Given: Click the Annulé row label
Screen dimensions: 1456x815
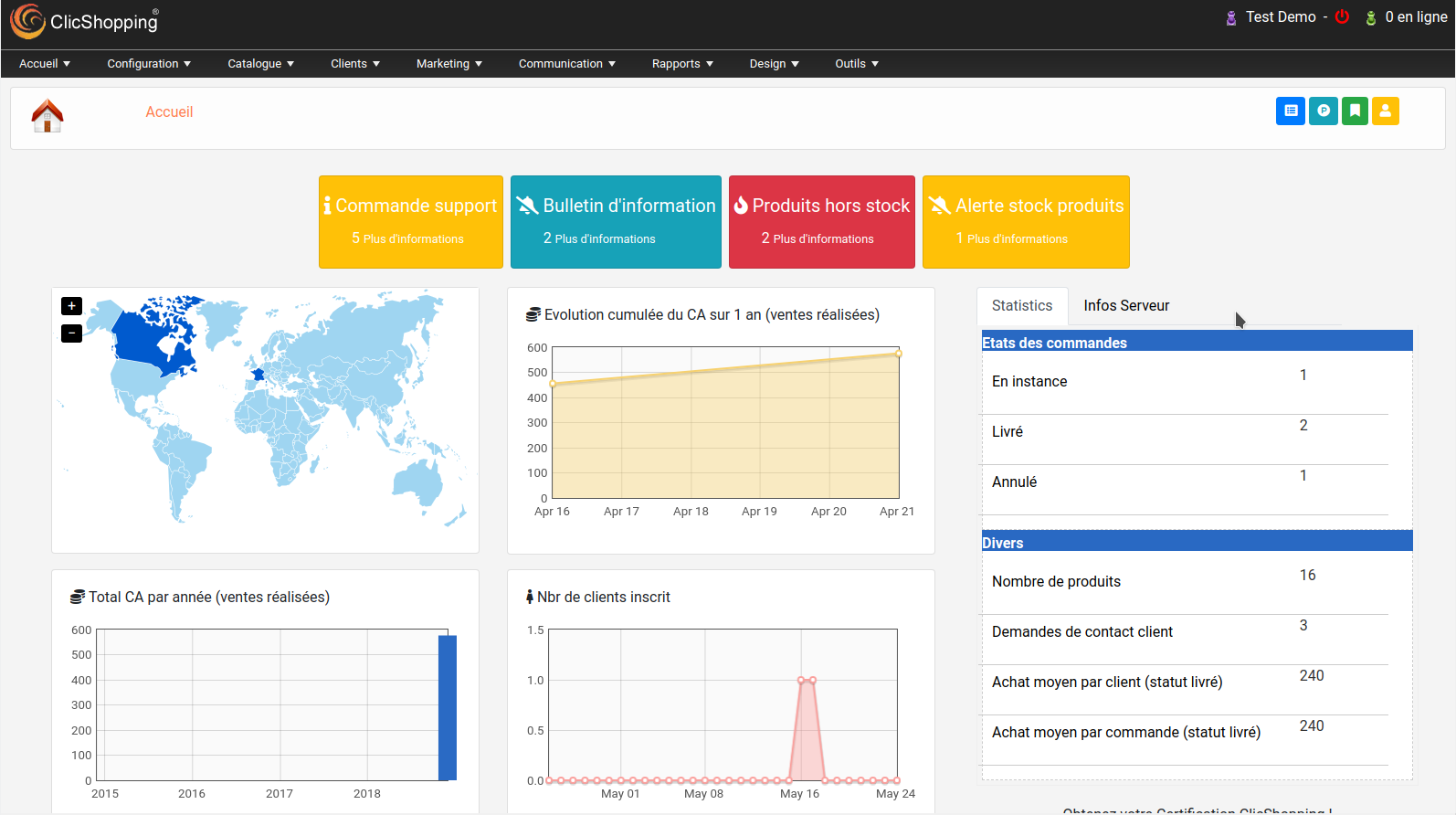Looking at the screenshot, I should point(1014,482).
